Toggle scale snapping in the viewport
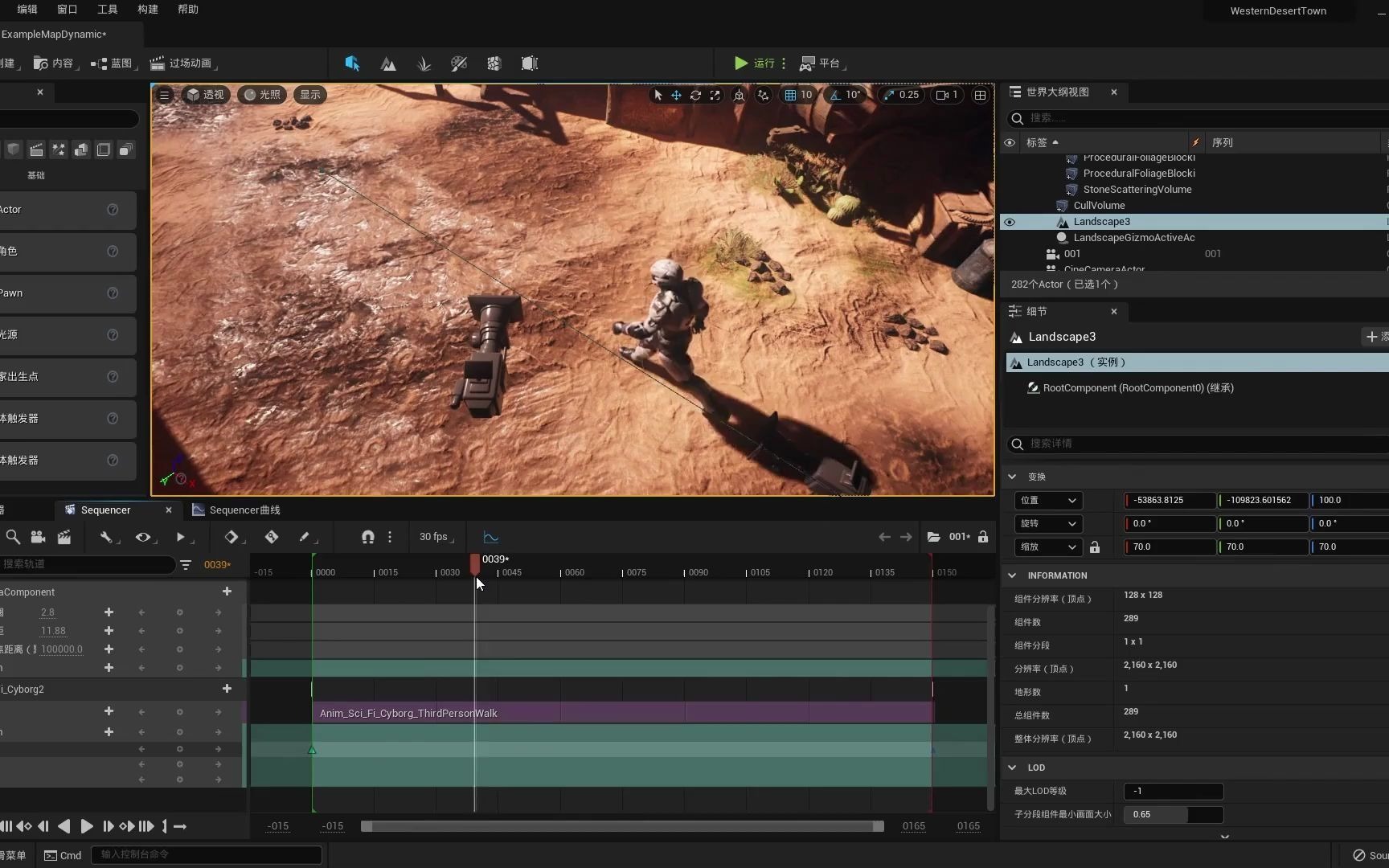 click(x=889, y=95)
